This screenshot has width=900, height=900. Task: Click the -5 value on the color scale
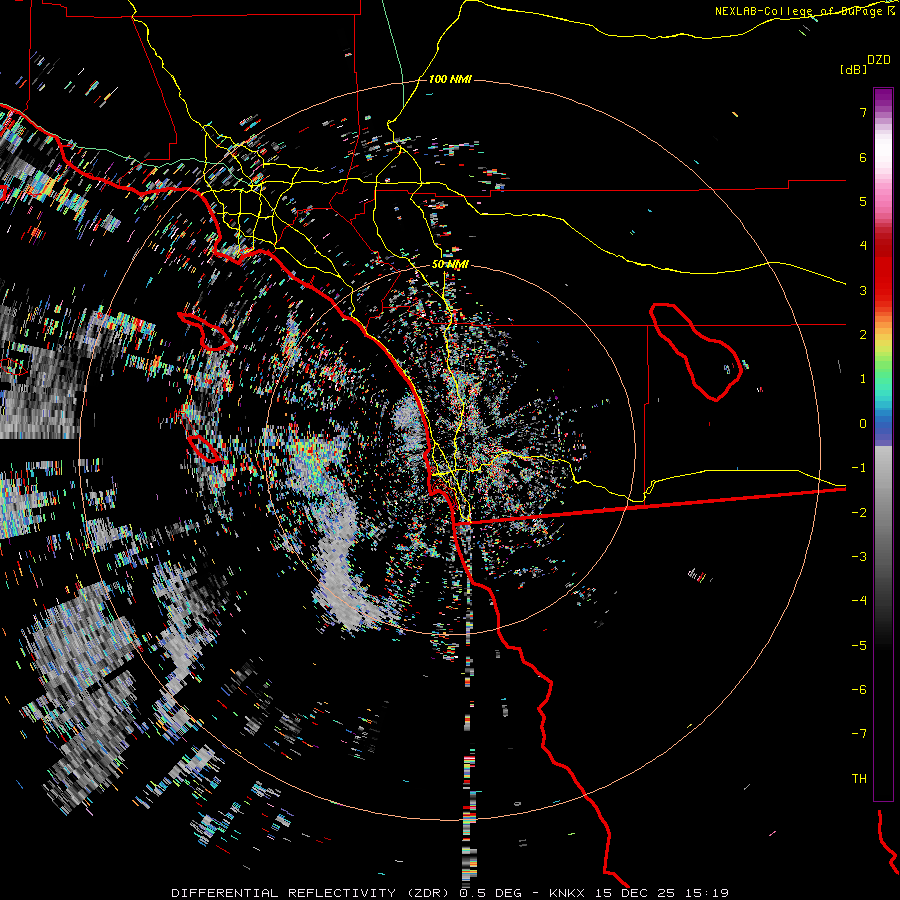[859, 645]
